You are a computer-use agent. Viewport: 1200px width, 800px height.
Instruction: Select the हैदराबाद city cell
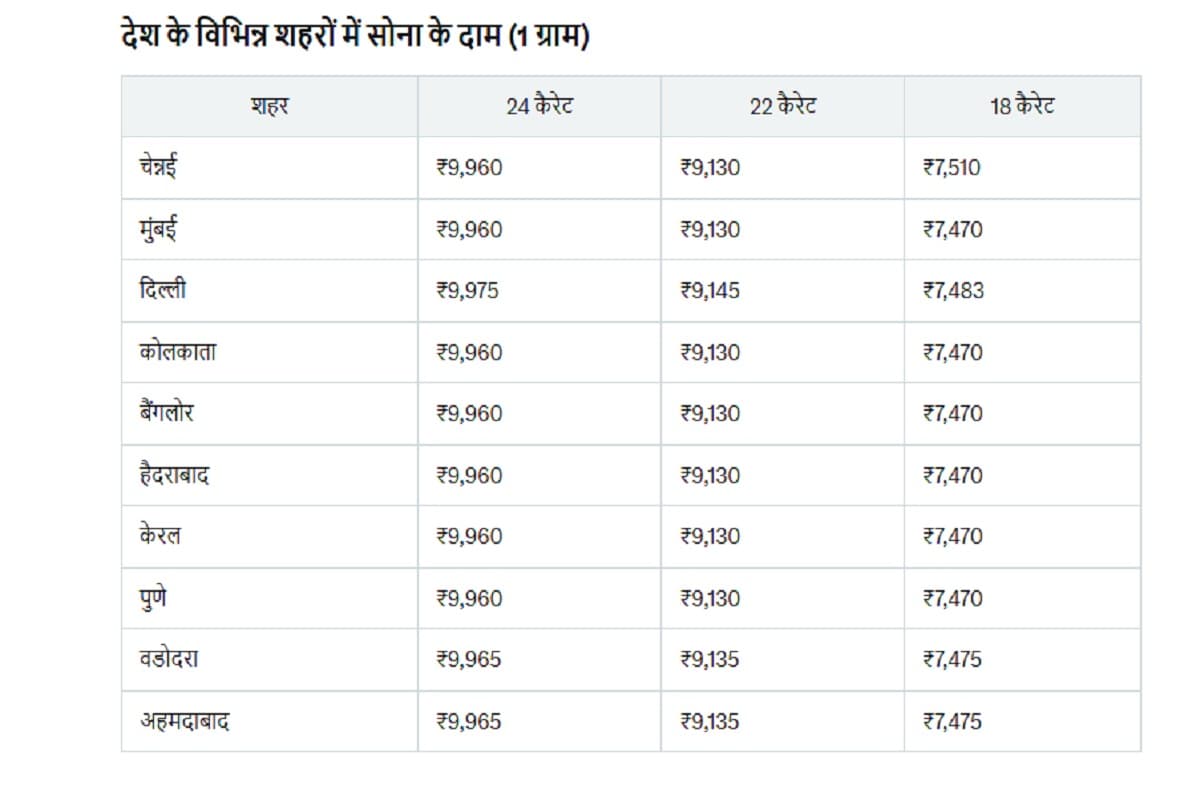[175, 475]
